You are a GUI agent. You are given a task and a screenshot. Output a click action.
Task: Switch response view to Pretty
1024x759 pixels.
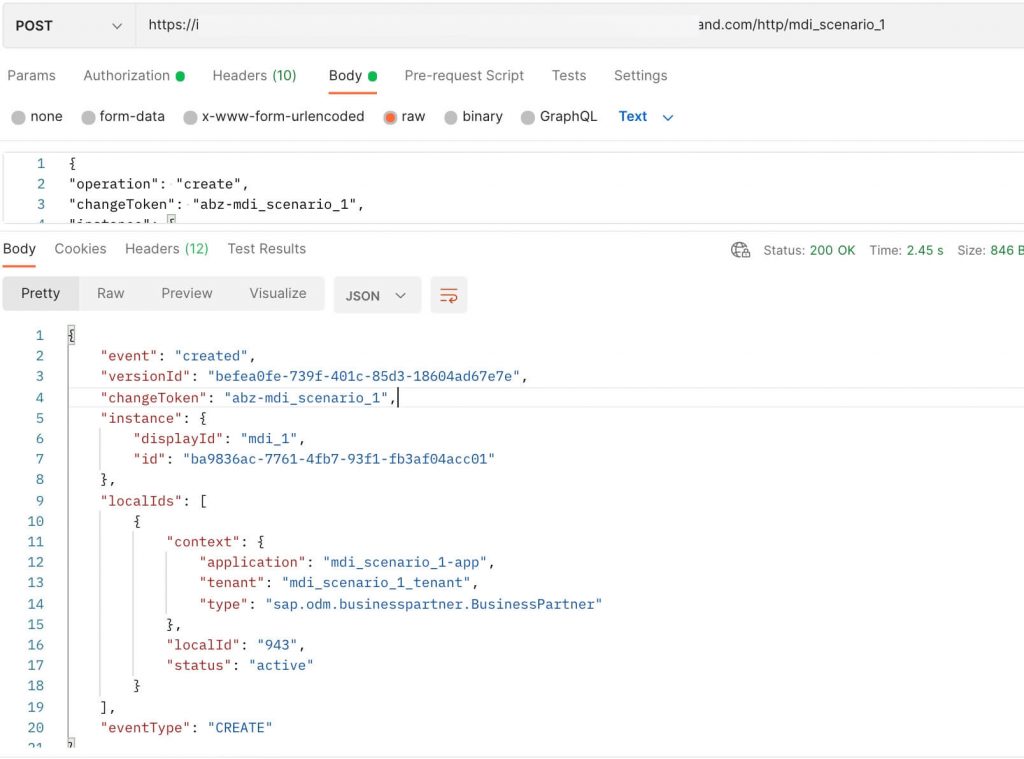(x=40, y=293)
